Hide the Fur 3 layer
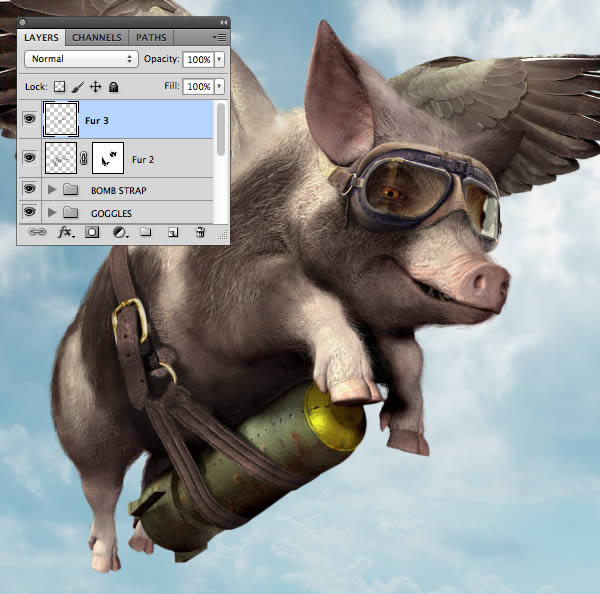The width and height of the screenshot is (600, 594). (29, 119)
